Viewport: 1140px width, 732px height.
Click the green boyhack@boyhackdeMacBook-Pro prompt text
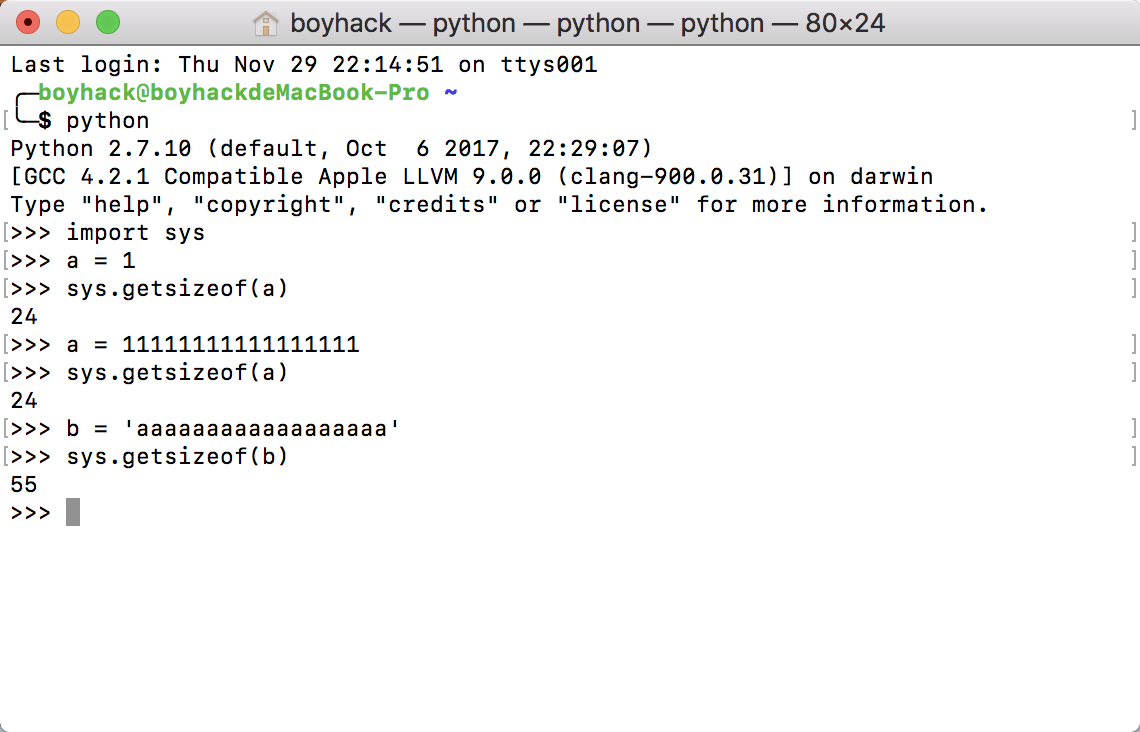[x=233, y=92]
